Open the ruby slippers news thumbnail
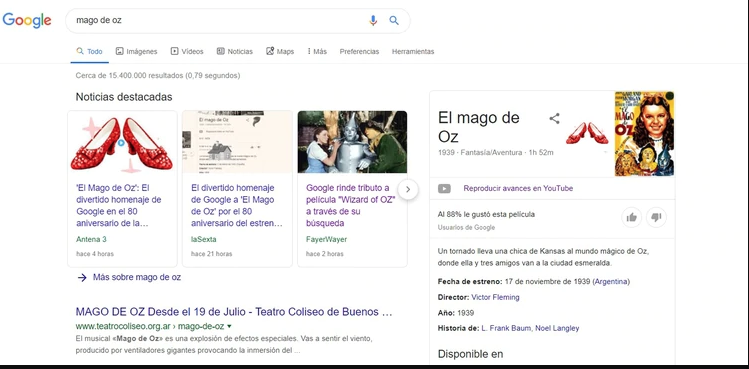 click(122, 142)
